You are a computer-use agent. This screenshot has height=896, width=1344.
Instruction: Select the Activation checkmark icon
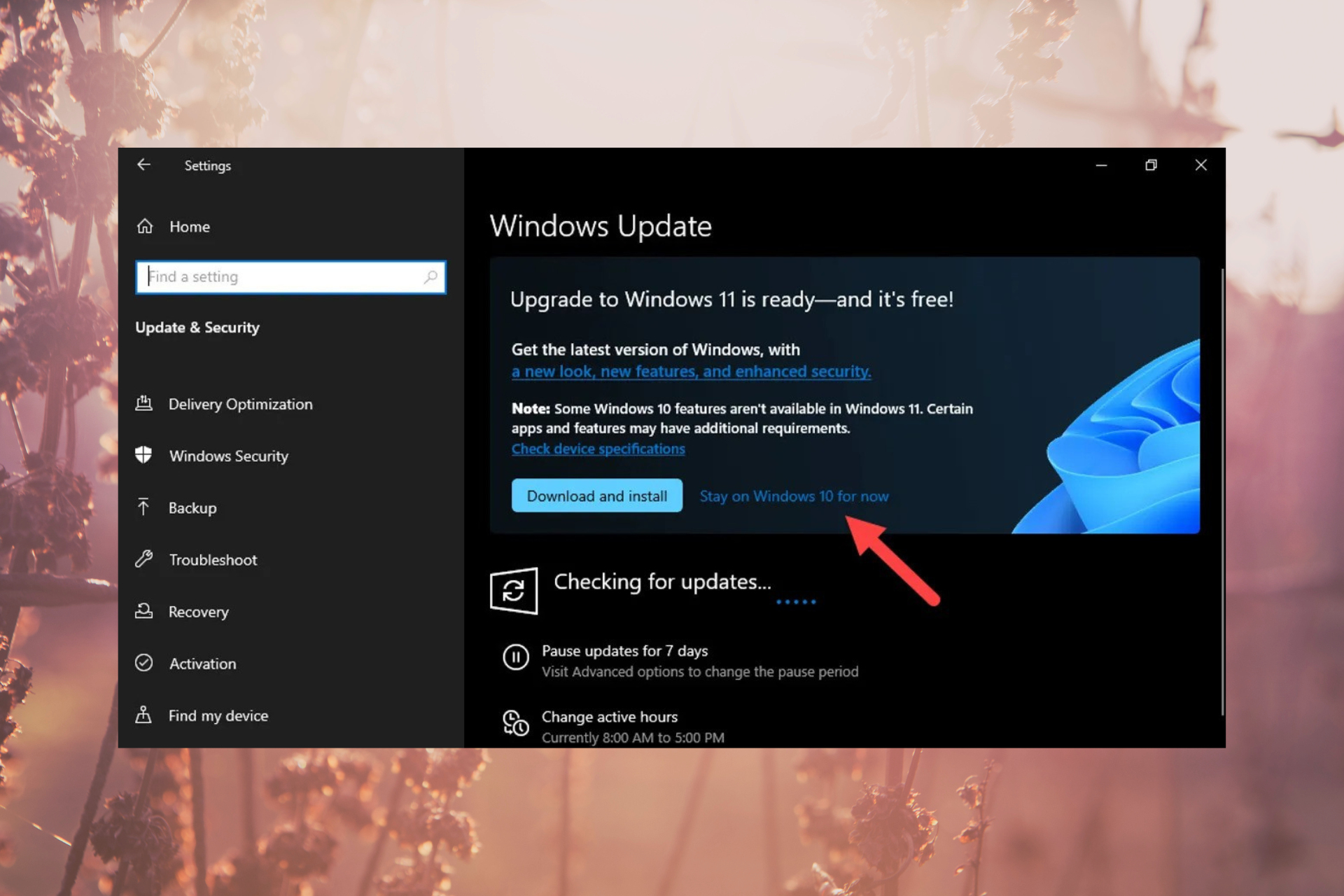(x=144, y=663)
